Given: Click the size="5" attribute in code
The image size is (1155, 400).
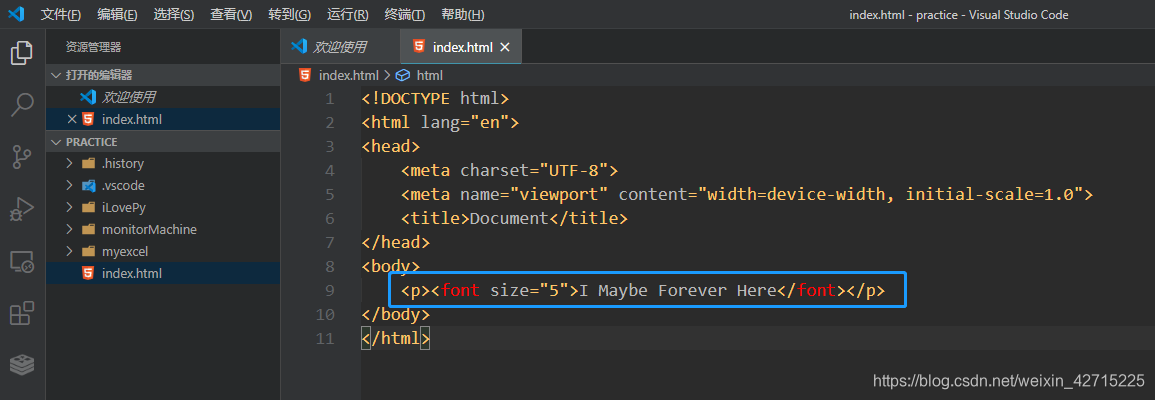Looking at the screenshot, I should click(x=529, y=290).
